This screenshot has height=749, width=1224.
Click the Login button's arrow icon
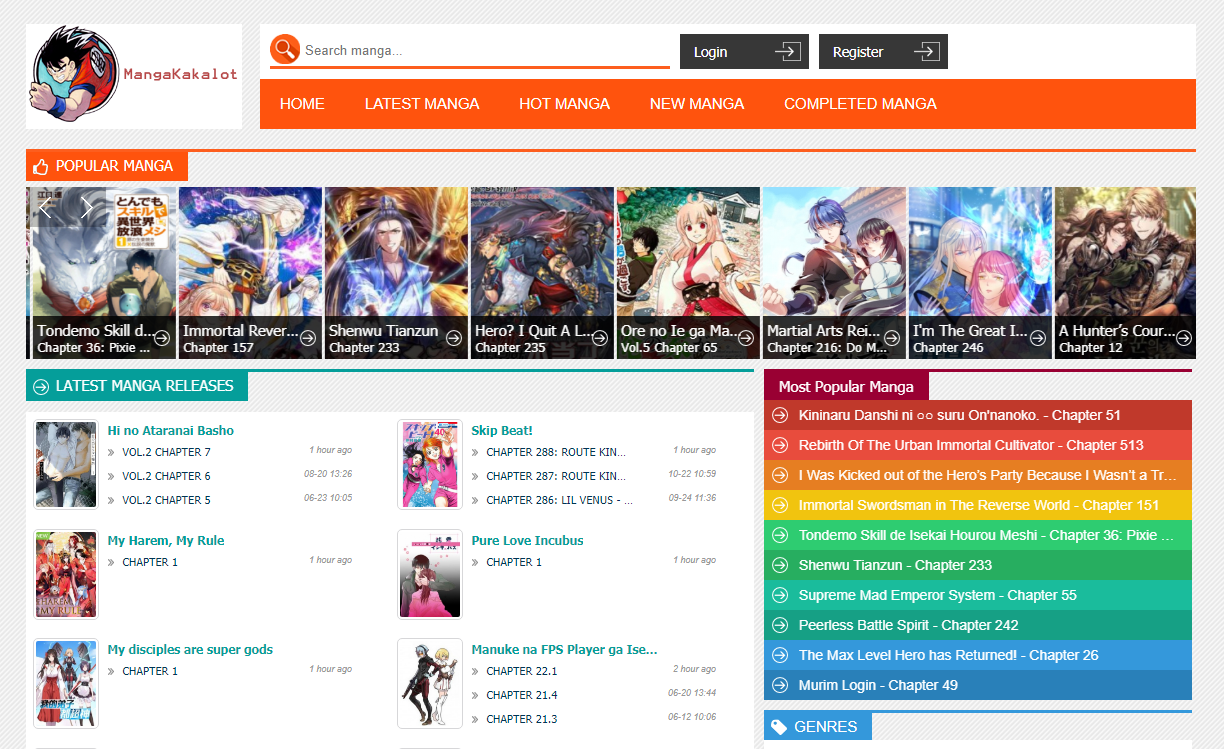(788, 51)
